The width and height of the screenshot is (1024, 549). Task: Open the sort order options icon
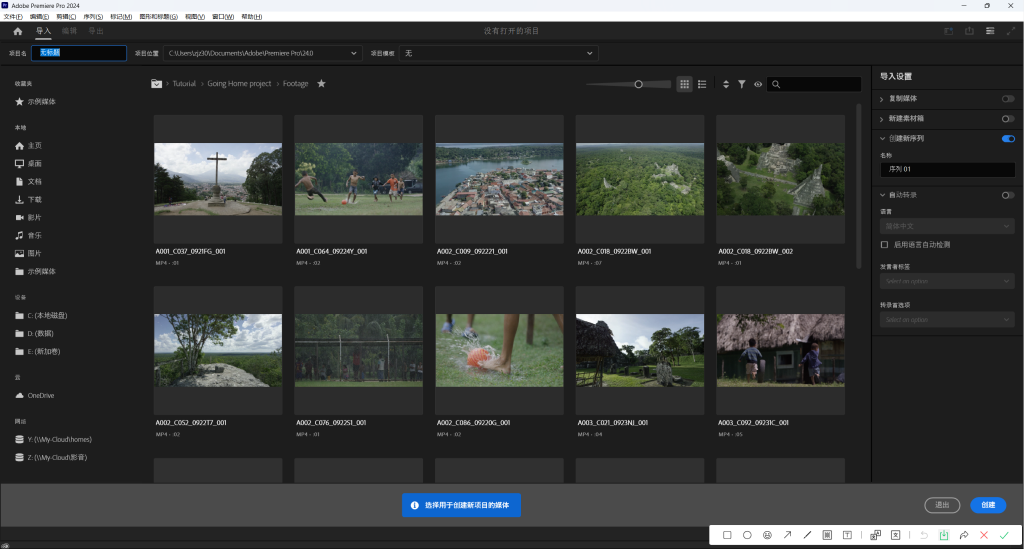(x=726, y=85)
